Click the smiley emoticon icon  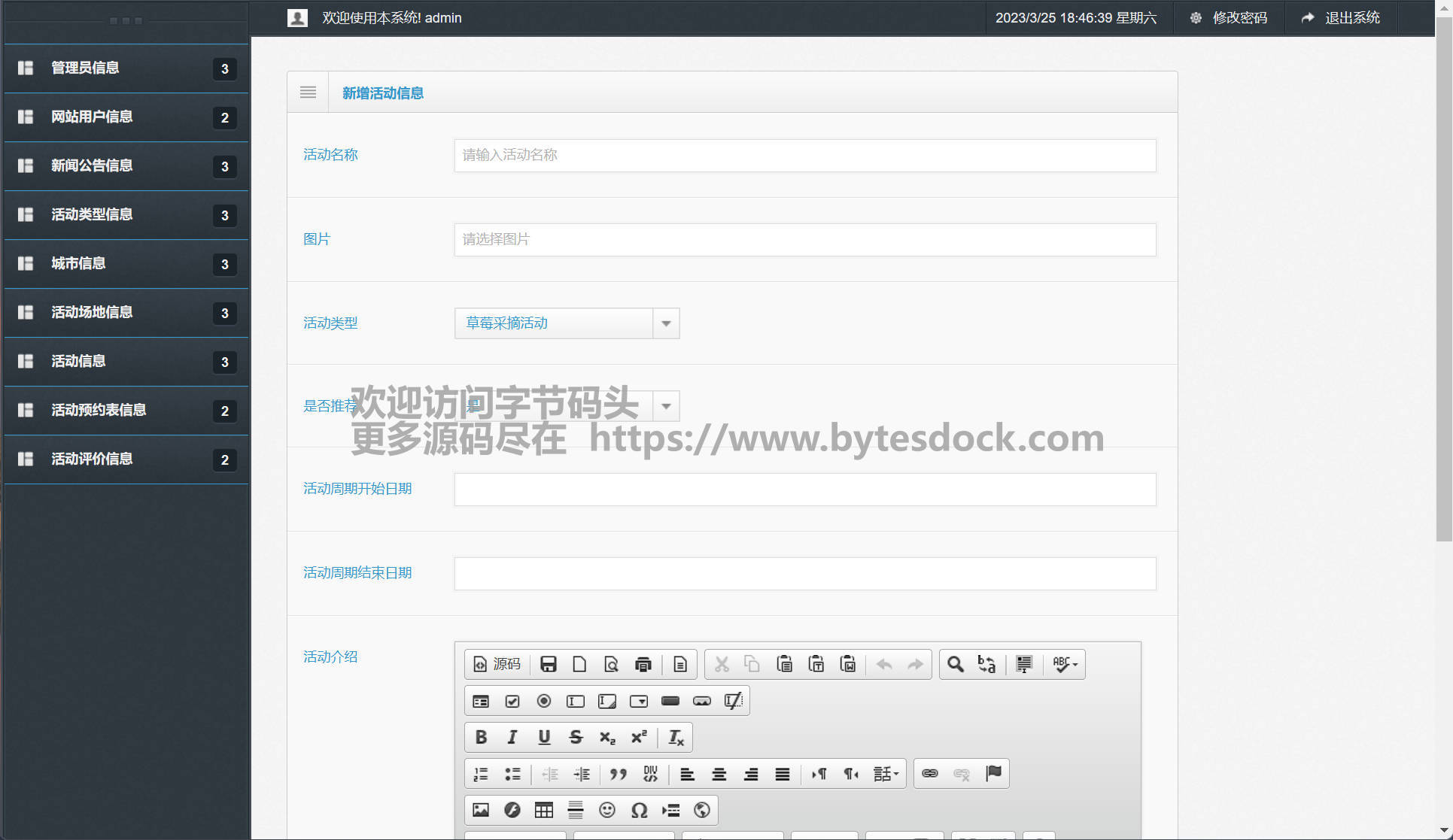pos(606,810)
